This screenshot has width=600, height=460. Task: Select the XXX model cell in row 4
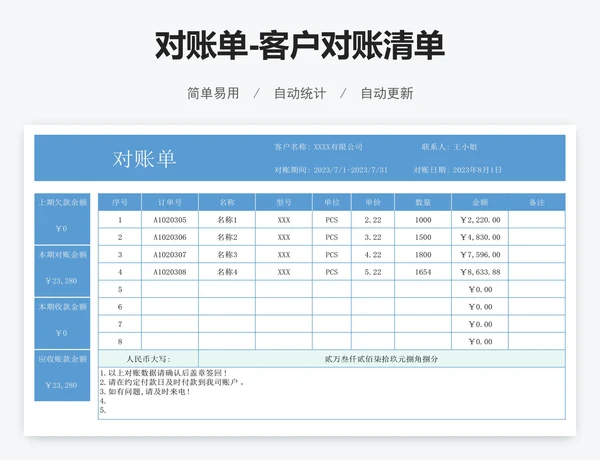284,272
